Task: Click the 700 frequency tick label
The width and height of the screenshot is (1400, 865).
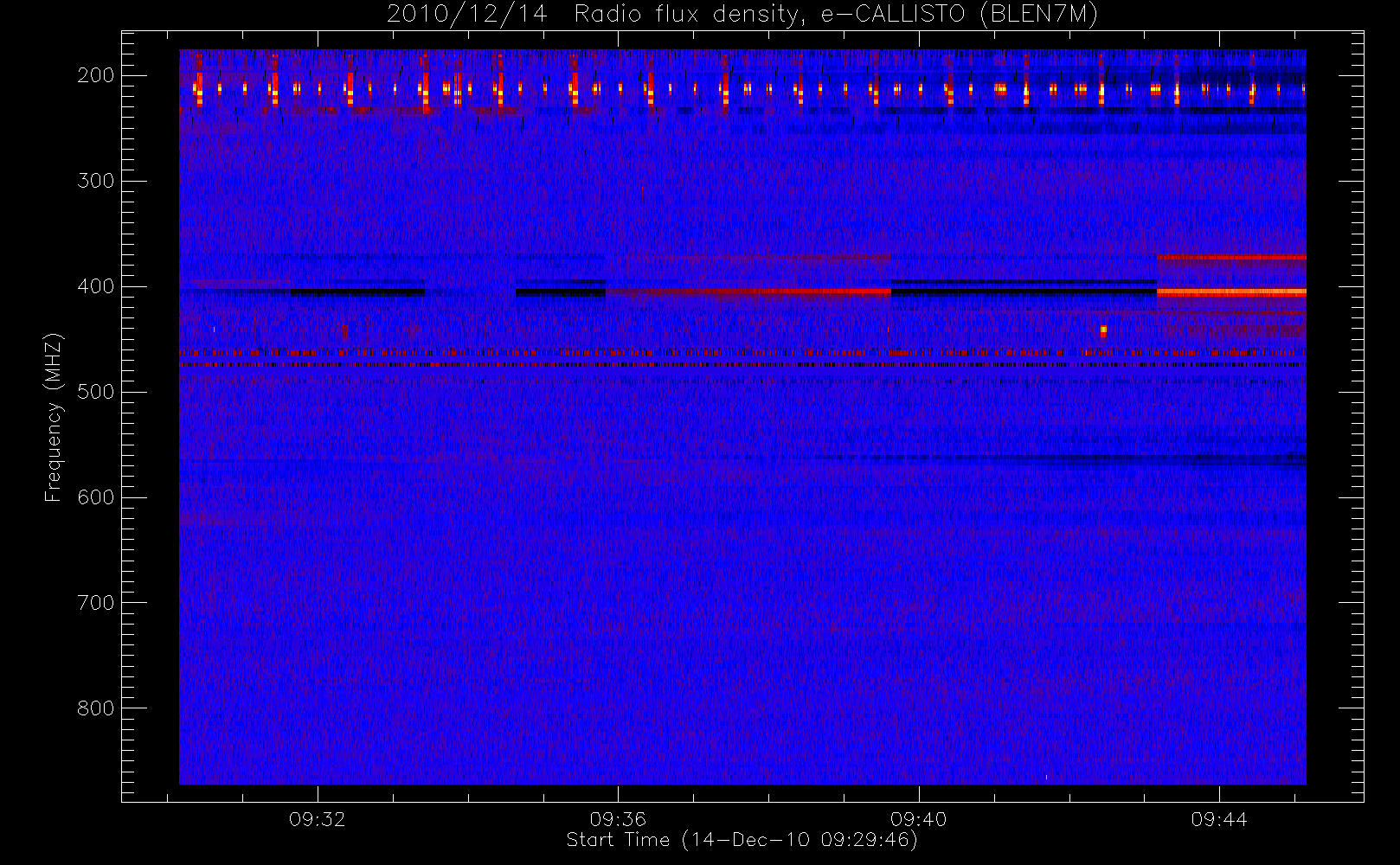Action: pyautogui.click(x=96, y=603)
